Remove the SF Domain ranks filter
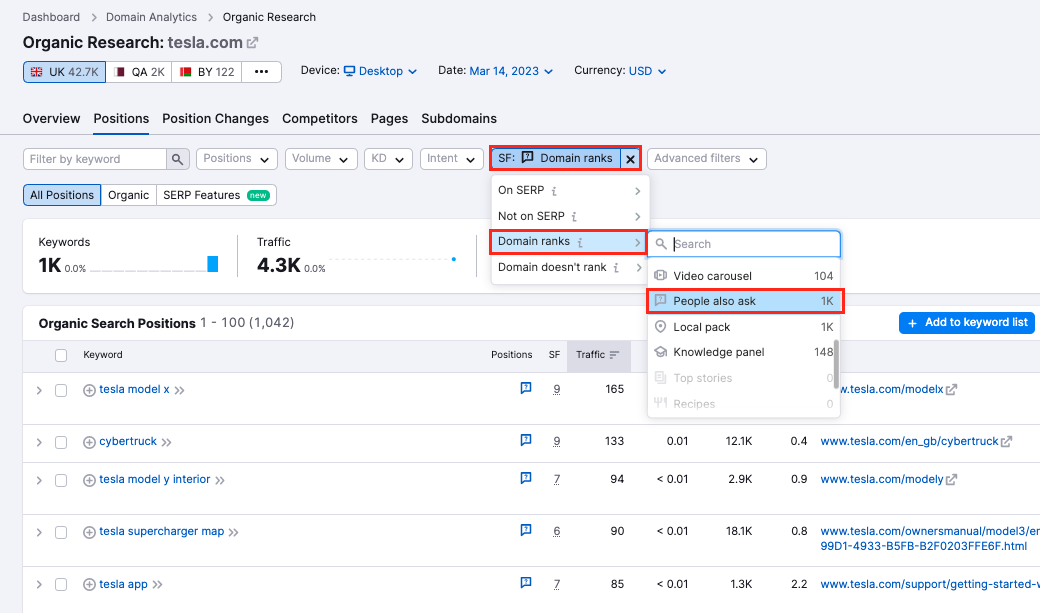 [x=630, y=159]
